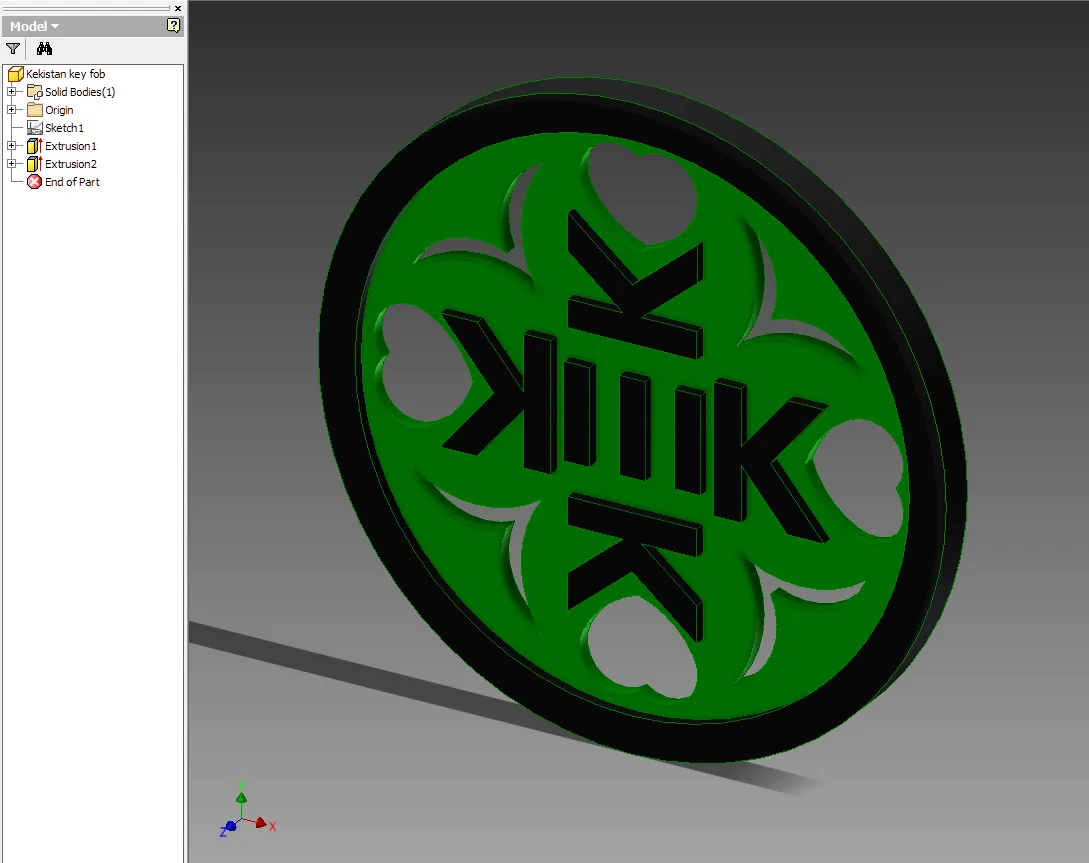
Task: Expand the Extrusion2 node
Action: 11,164
